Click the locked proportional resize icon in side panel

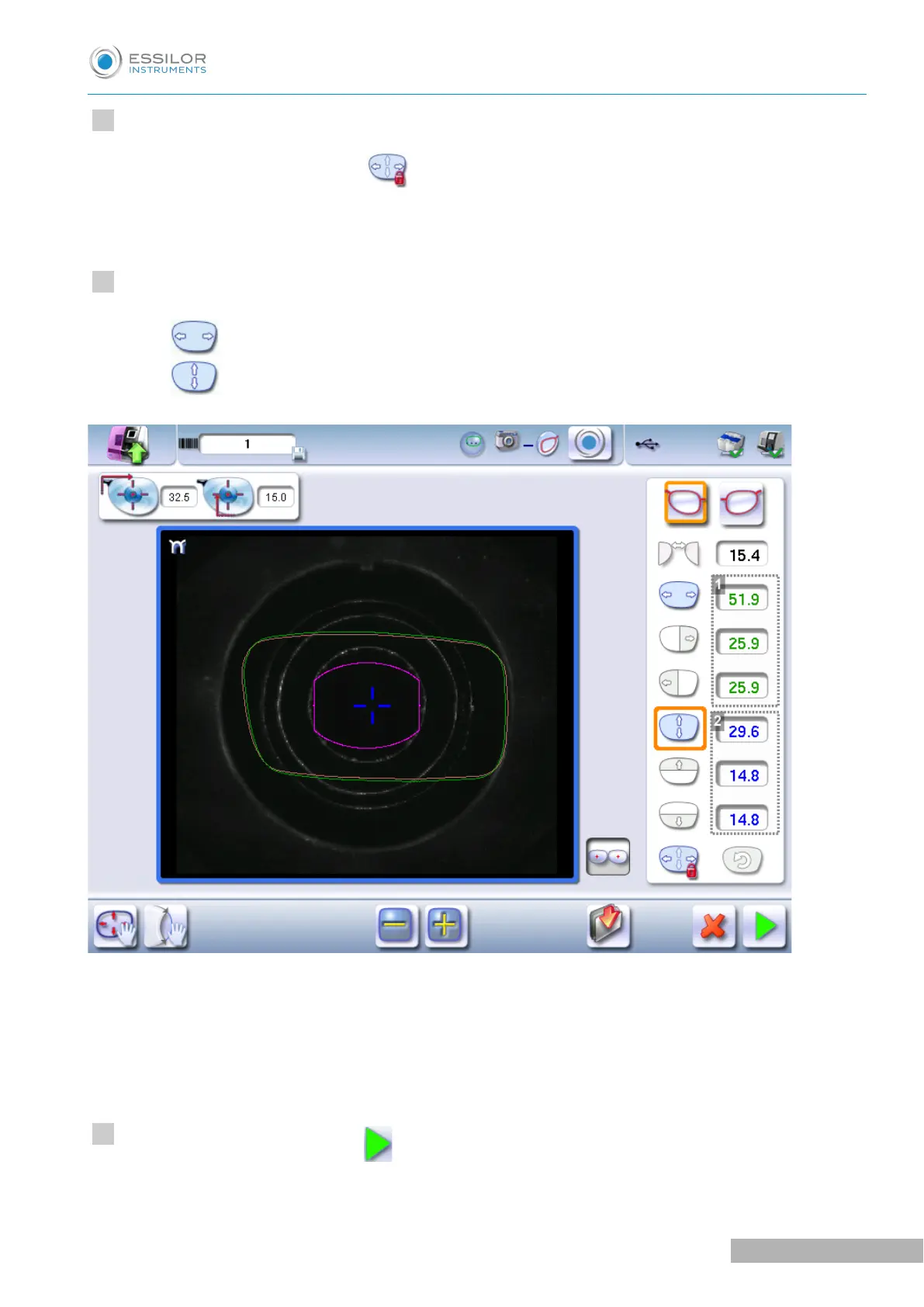(679, 861)
